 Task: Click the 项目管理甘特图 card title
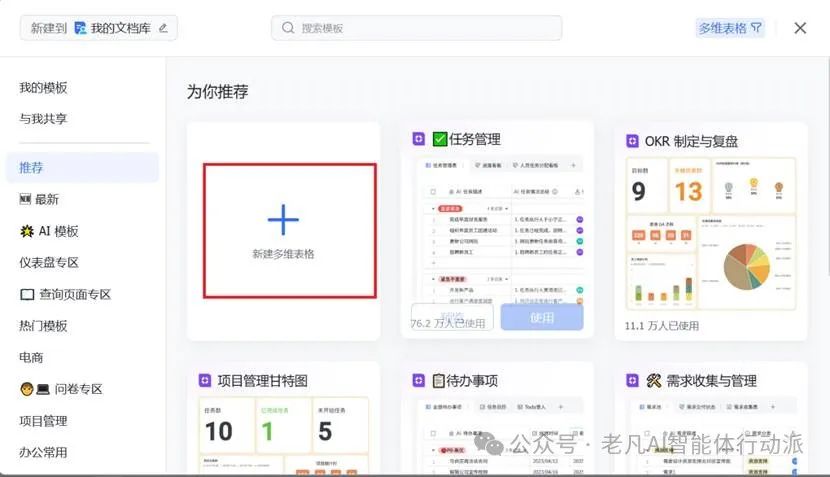tap(263, 381)
